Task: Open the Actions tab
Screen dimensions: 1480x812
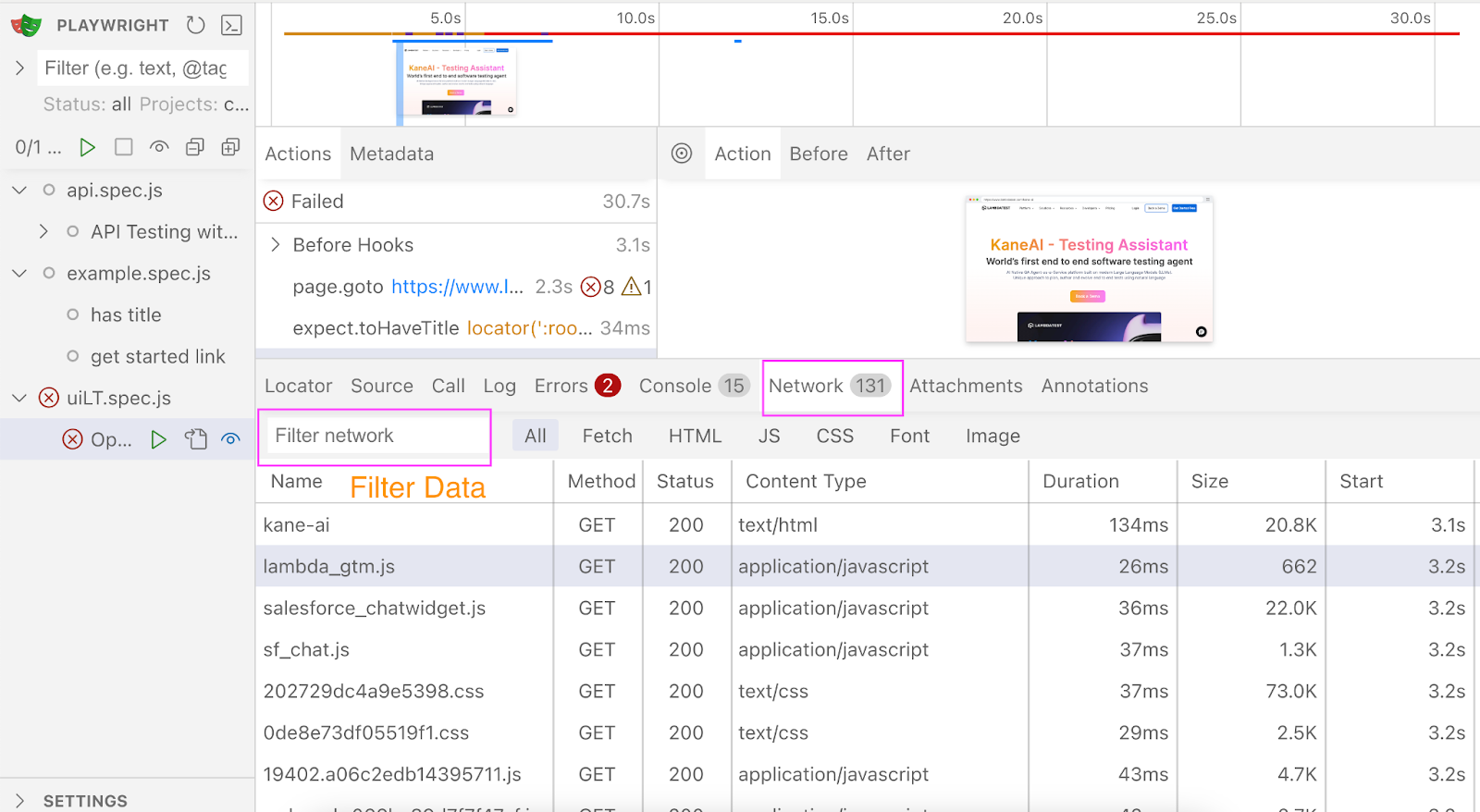Action: pyautogui.click(x=298, y=154)
